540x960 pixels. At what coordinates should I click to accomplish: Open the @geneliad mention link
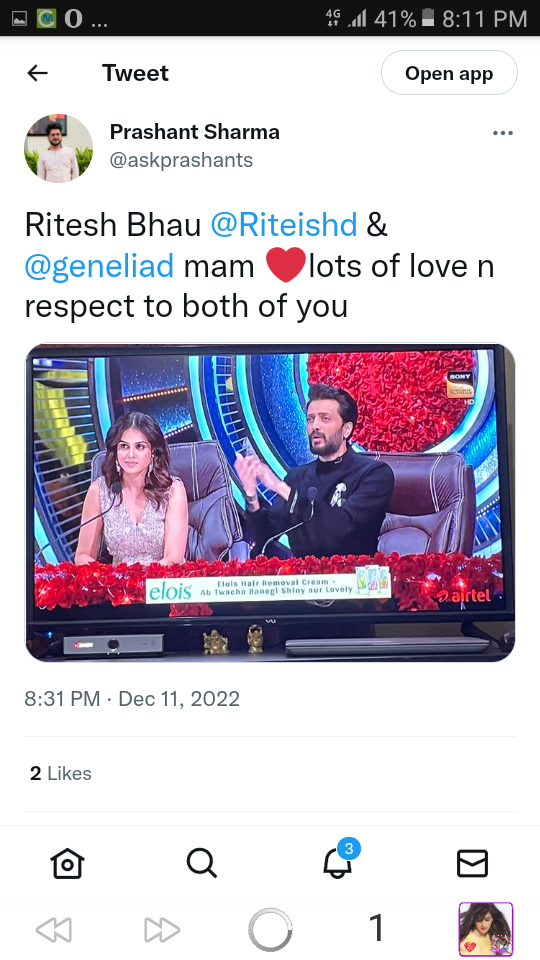[x=99, y=266]
